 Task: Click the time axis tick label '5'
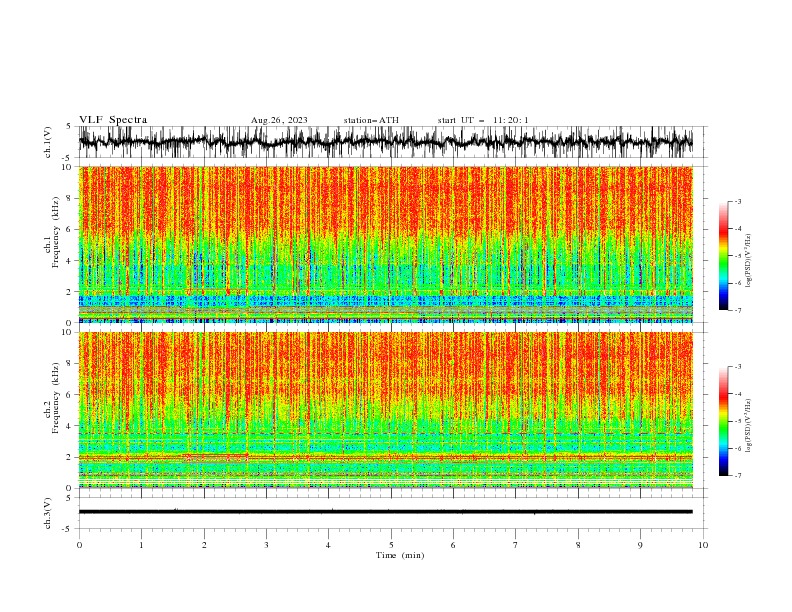coord(391,545)
